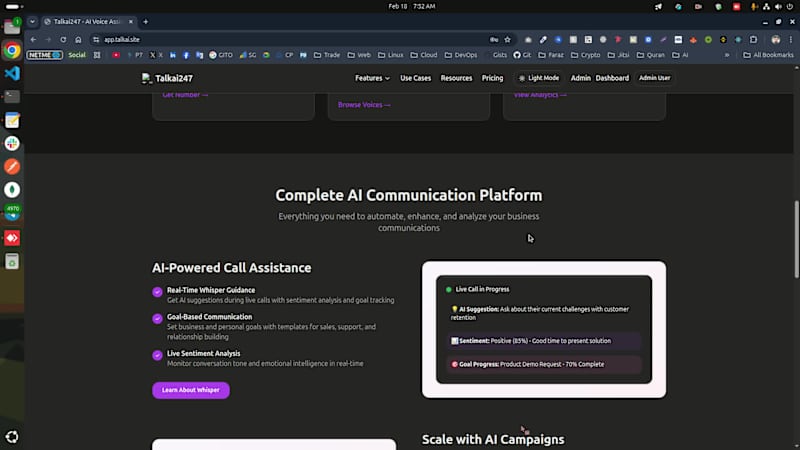The width and height of the screenshot is (800, 450).
Task: Open the MongoDB Compass icon in the dock
Action: point(12,190)
